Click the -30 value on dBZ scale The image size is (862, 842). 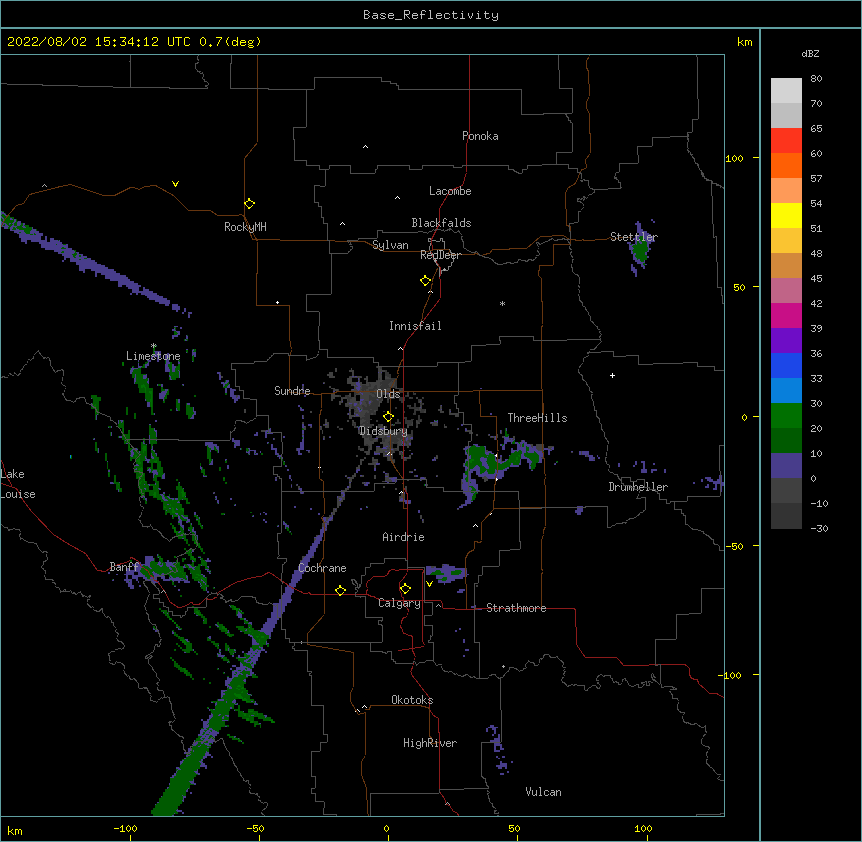[819, 528]
